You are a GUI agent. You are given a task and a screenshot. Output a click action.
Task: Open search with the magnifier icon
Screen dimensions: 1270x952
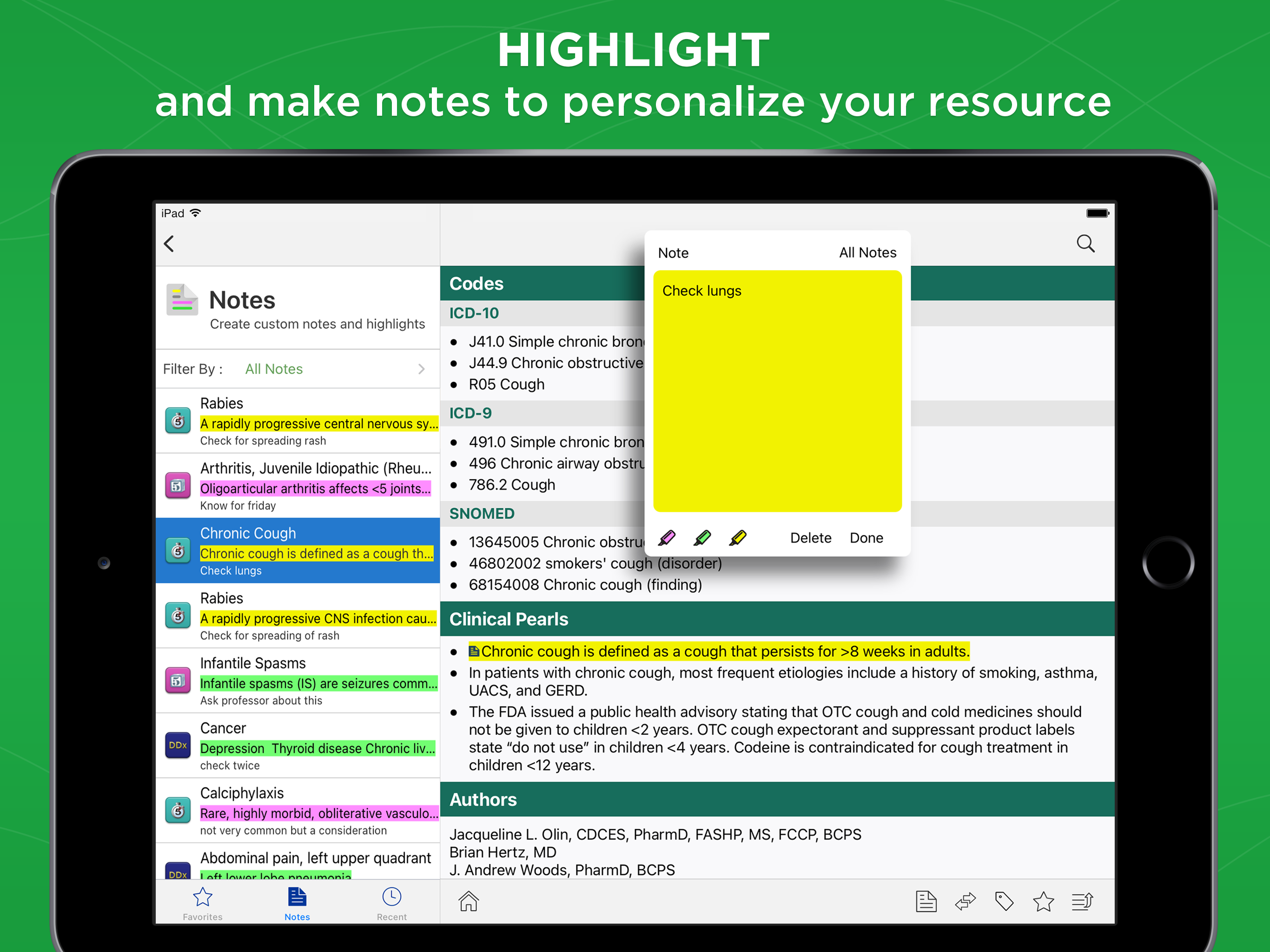1085,244
